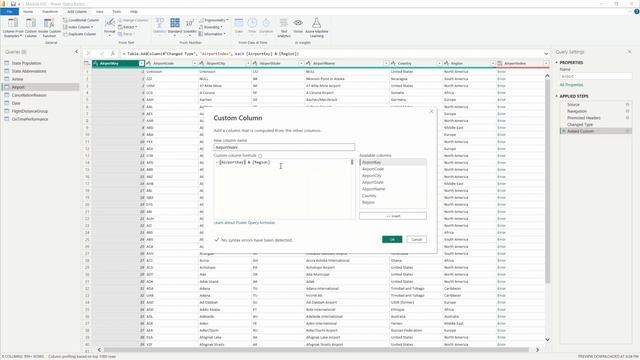Open the File tab
This screenshot has width=640, height=360.
tap(9, 11)
